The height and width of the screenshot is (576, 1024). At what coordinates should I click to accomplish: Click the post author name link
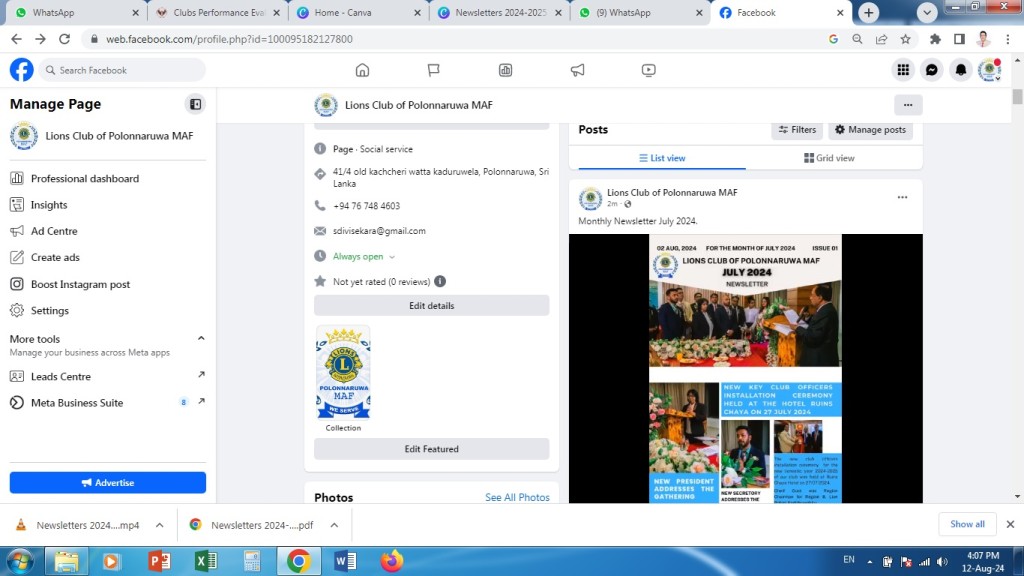[x=672, y=193]
